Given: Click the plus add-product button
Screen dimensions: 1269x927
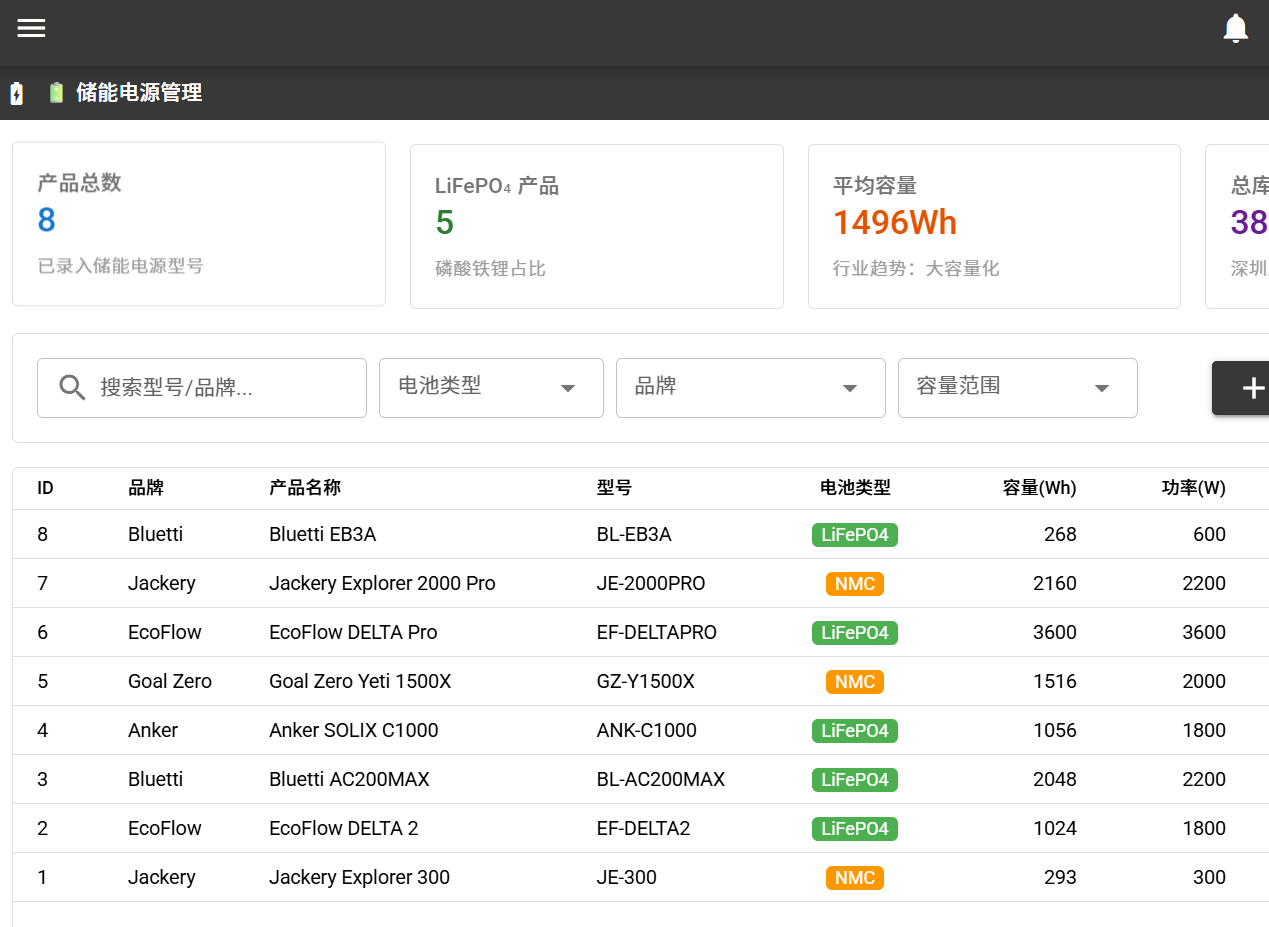Looking at the screenshot, I should [x=1241, y=388].
